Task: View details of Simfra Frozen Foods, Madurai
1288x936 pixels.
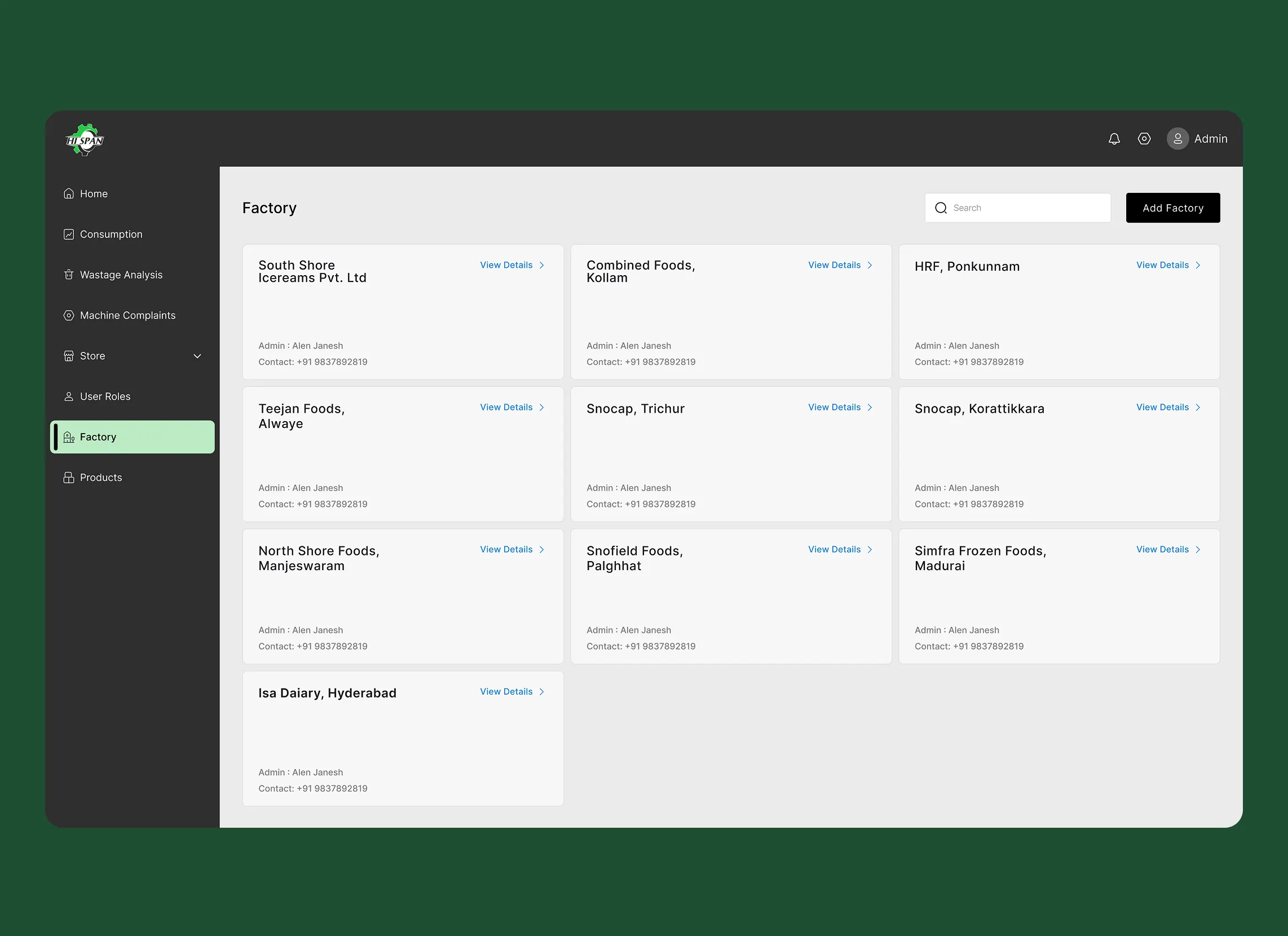Action: pos(1162,549)
